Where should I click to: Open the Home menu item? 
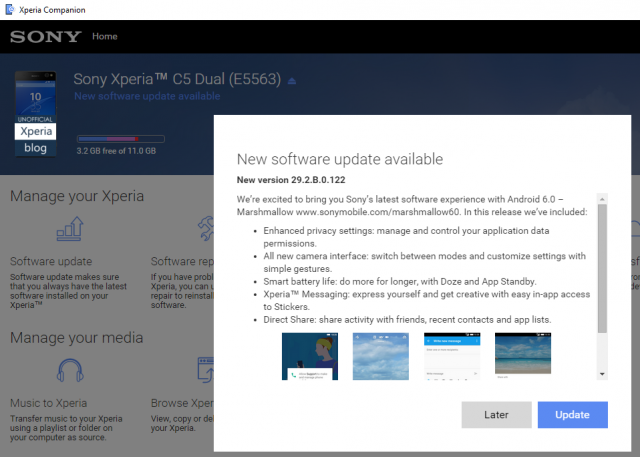pyautogui.click(x=104, y=36)
